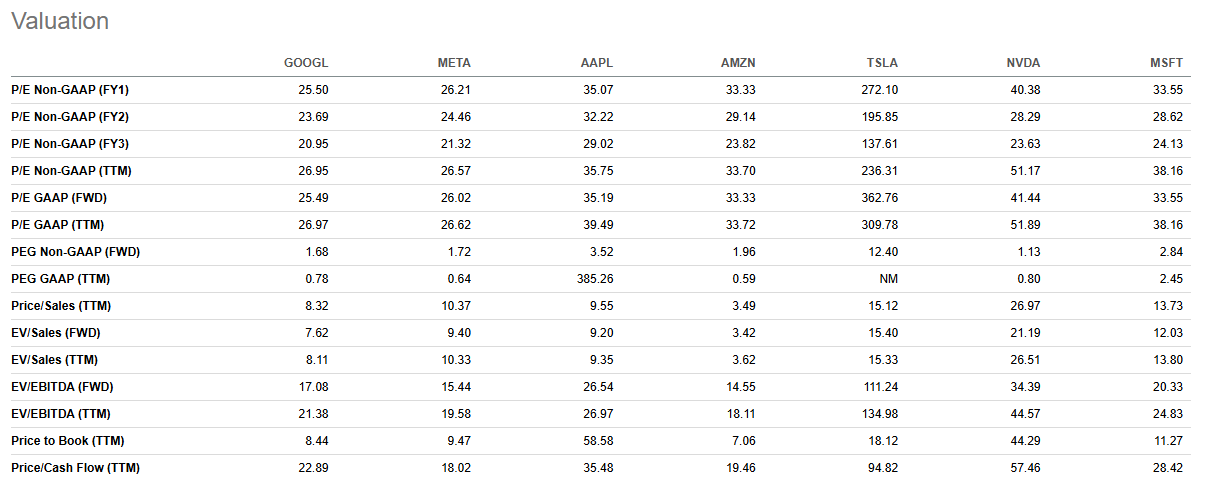The height and width of the screenshot is (491, 1211).
Task: Click the META ticker column header
Action: (x=454, y=63)
